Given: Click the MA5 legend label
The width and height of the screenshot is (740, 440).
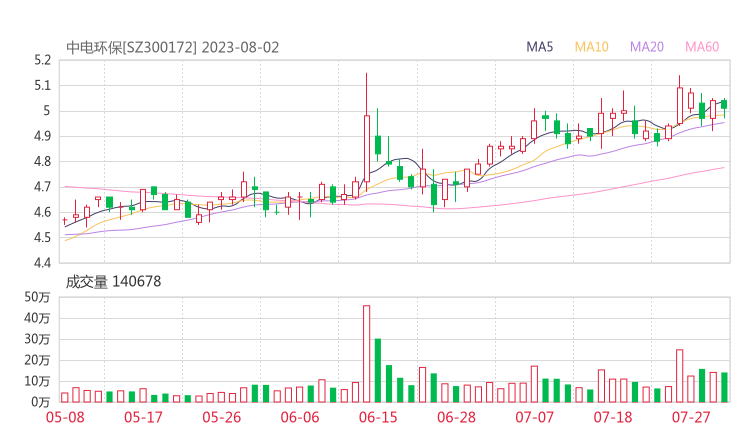Looking at the screenshot, I should click(x=539, y=47).
